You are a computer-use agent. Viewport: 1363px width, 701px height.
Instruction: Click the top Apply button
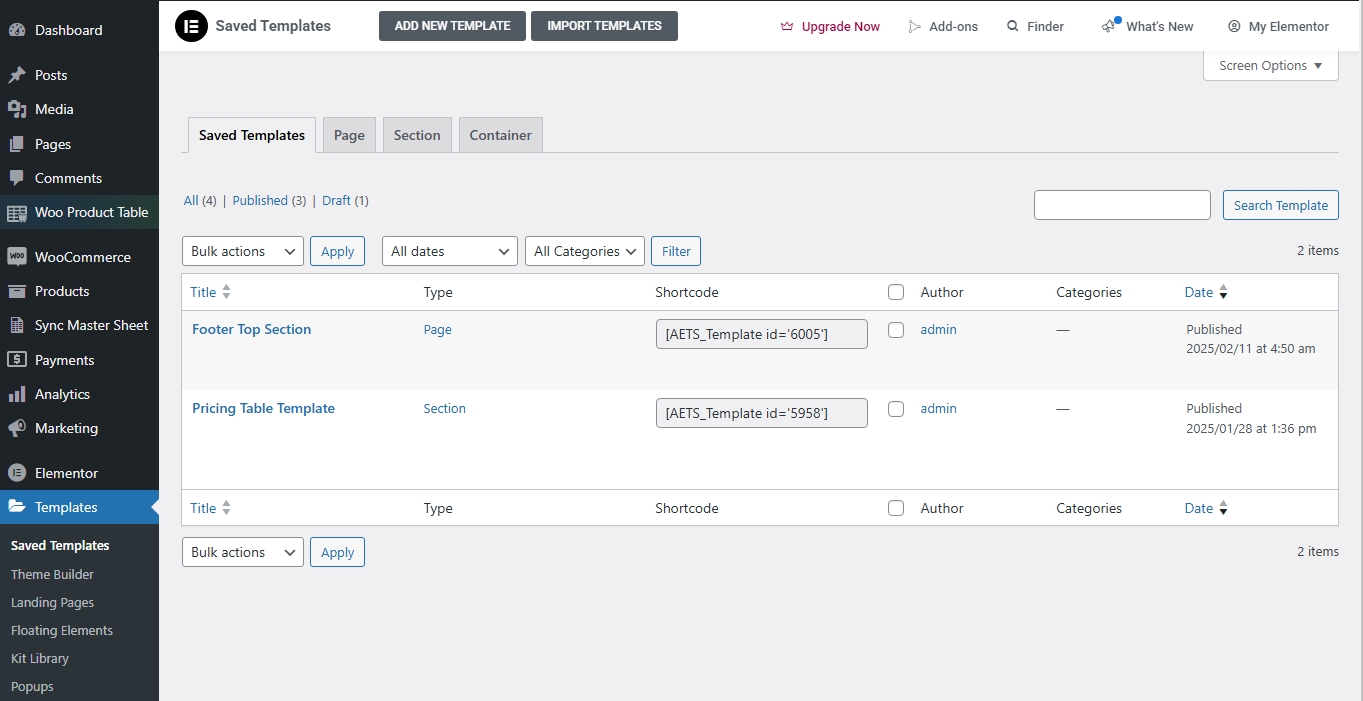point(337,251)
